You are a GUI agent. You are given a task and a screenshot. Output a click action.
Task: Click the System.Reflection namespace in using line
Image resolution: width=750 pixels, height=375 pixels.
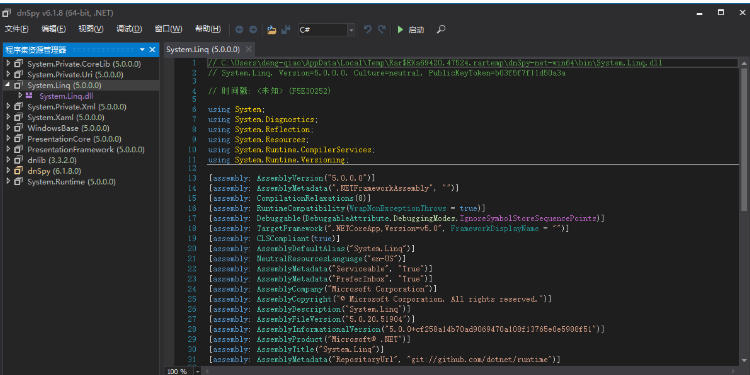(x=273, y=130)
